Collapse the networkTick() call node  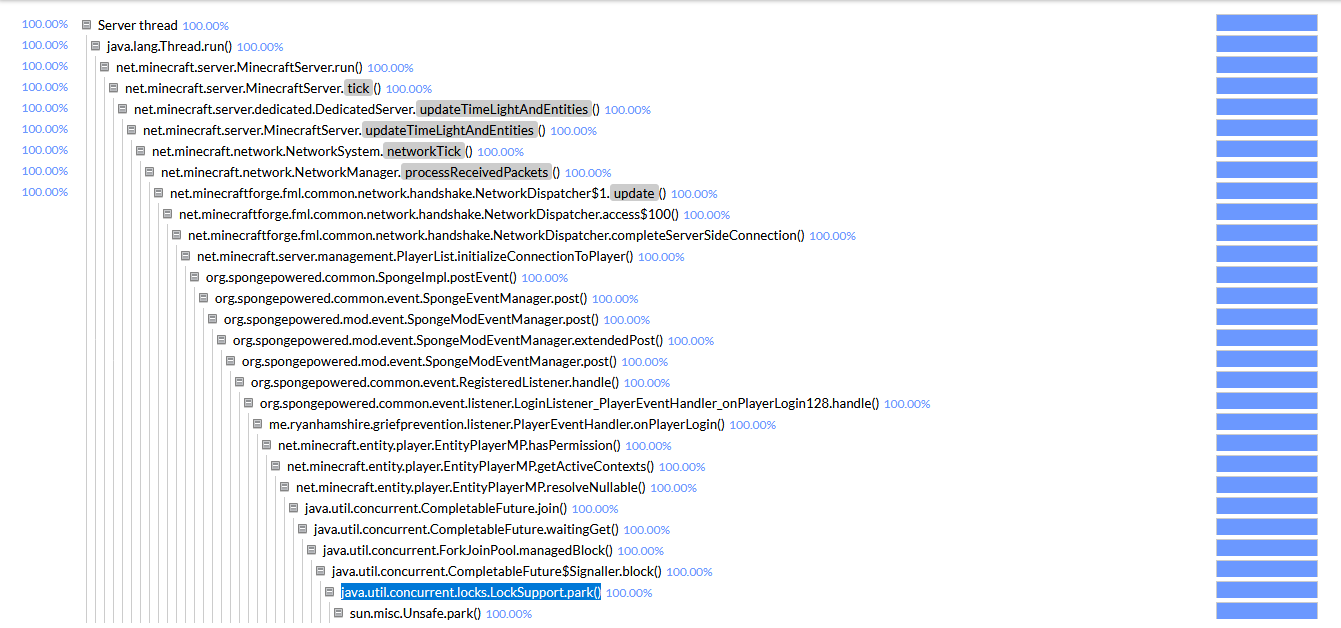point(139,150)
